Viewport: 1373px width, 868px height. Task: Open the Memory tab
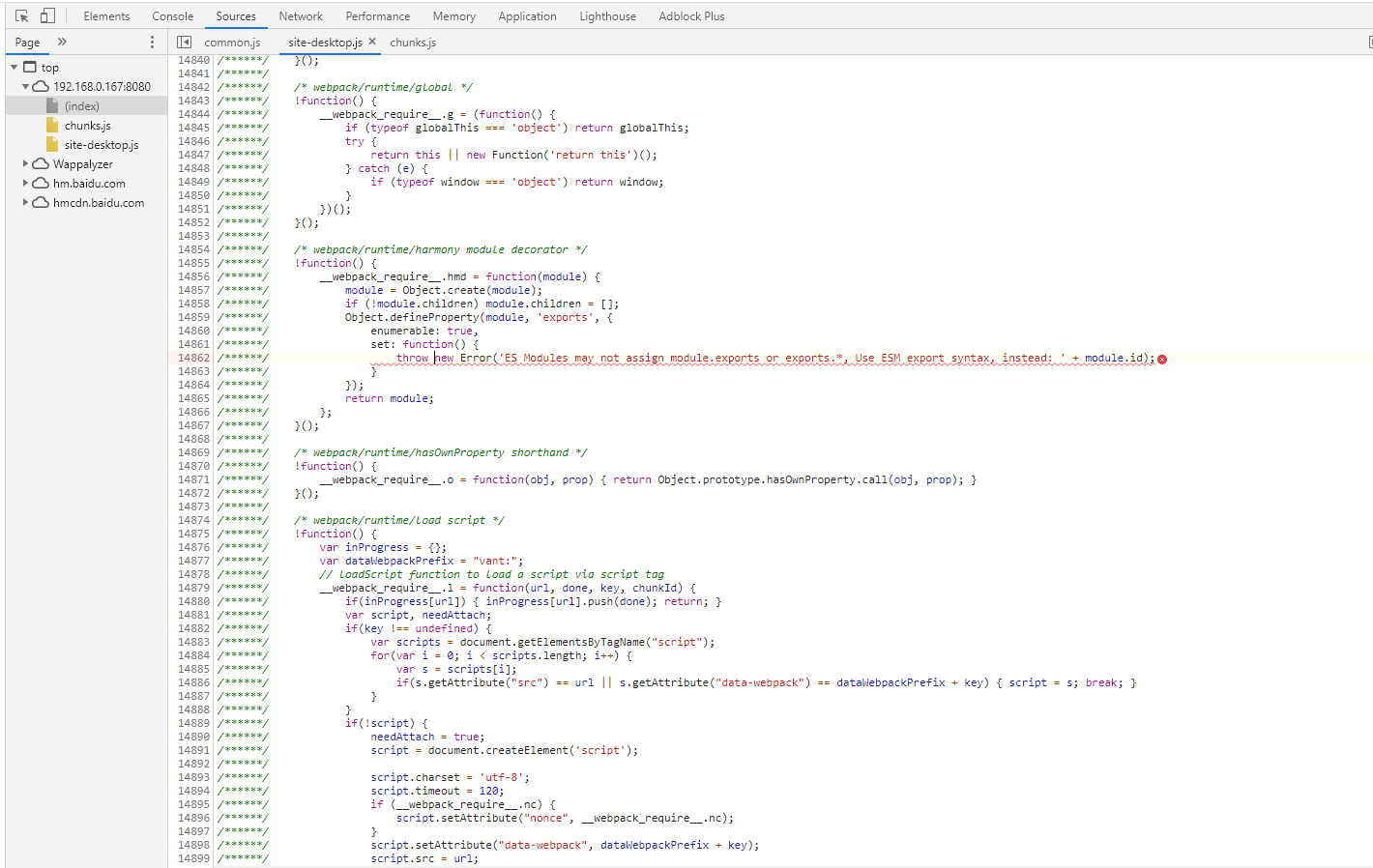[x=454, y=16]
